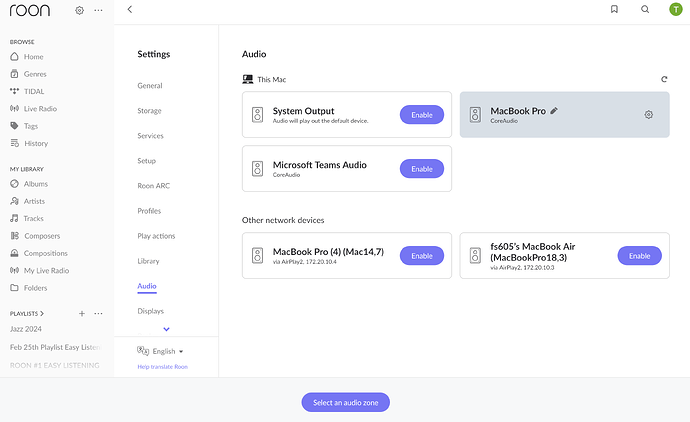Rename MacBook Pro with pencil icon
This screenshot has width=690, height=422.
point(554,111)
